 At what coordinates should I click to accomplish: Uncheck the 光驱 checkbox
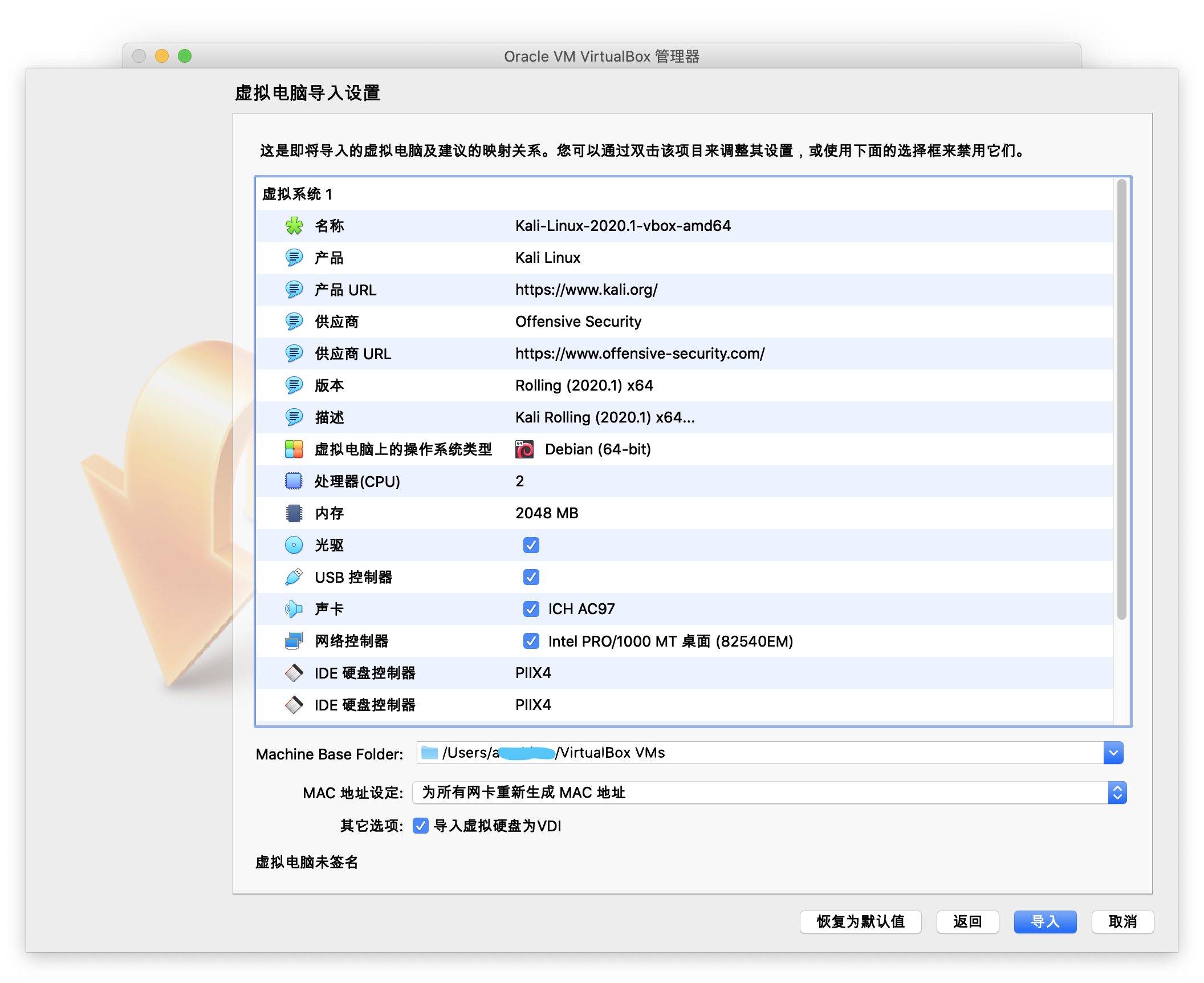tap(531, 545)
